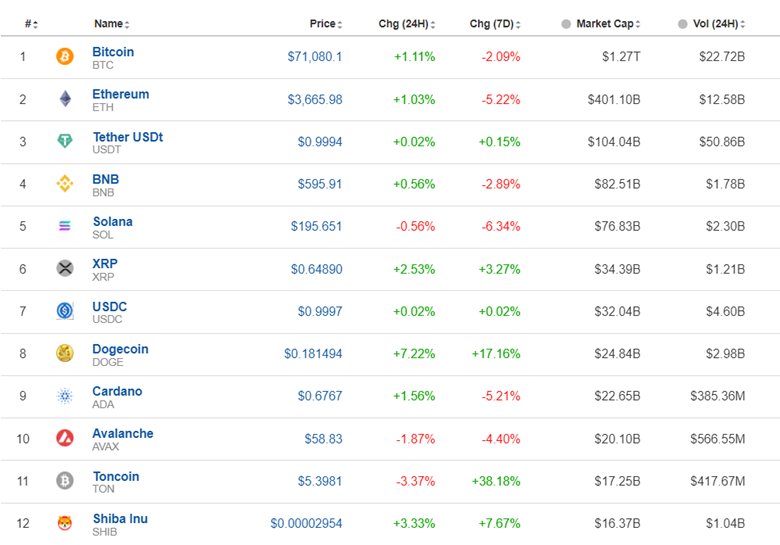This screenshot has width=780, height=545.
Task: Open the Shiba Inu link
Action: pyautogui.click(x=120, y=519)
